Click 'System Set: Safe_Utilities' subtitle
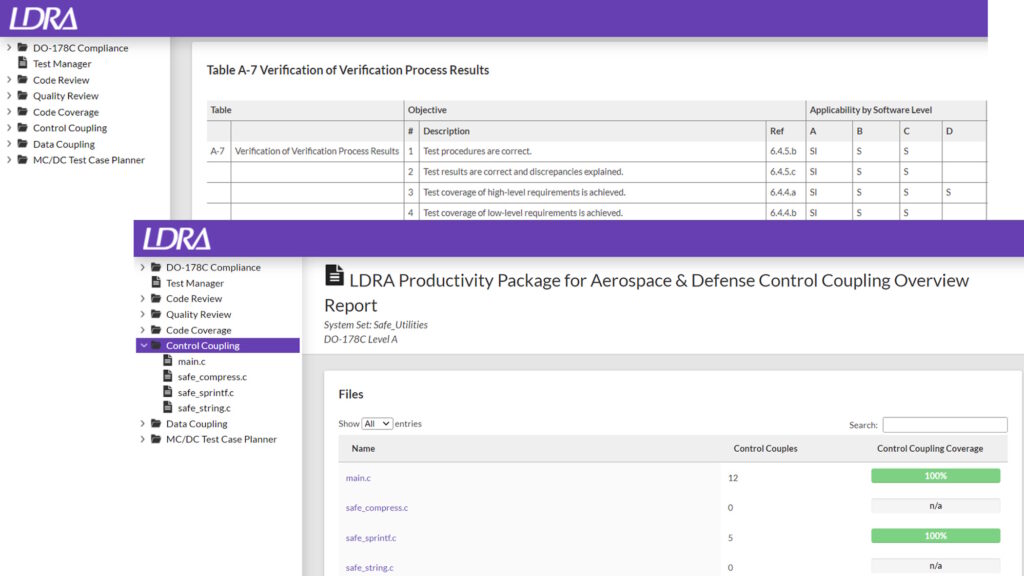 376,325
